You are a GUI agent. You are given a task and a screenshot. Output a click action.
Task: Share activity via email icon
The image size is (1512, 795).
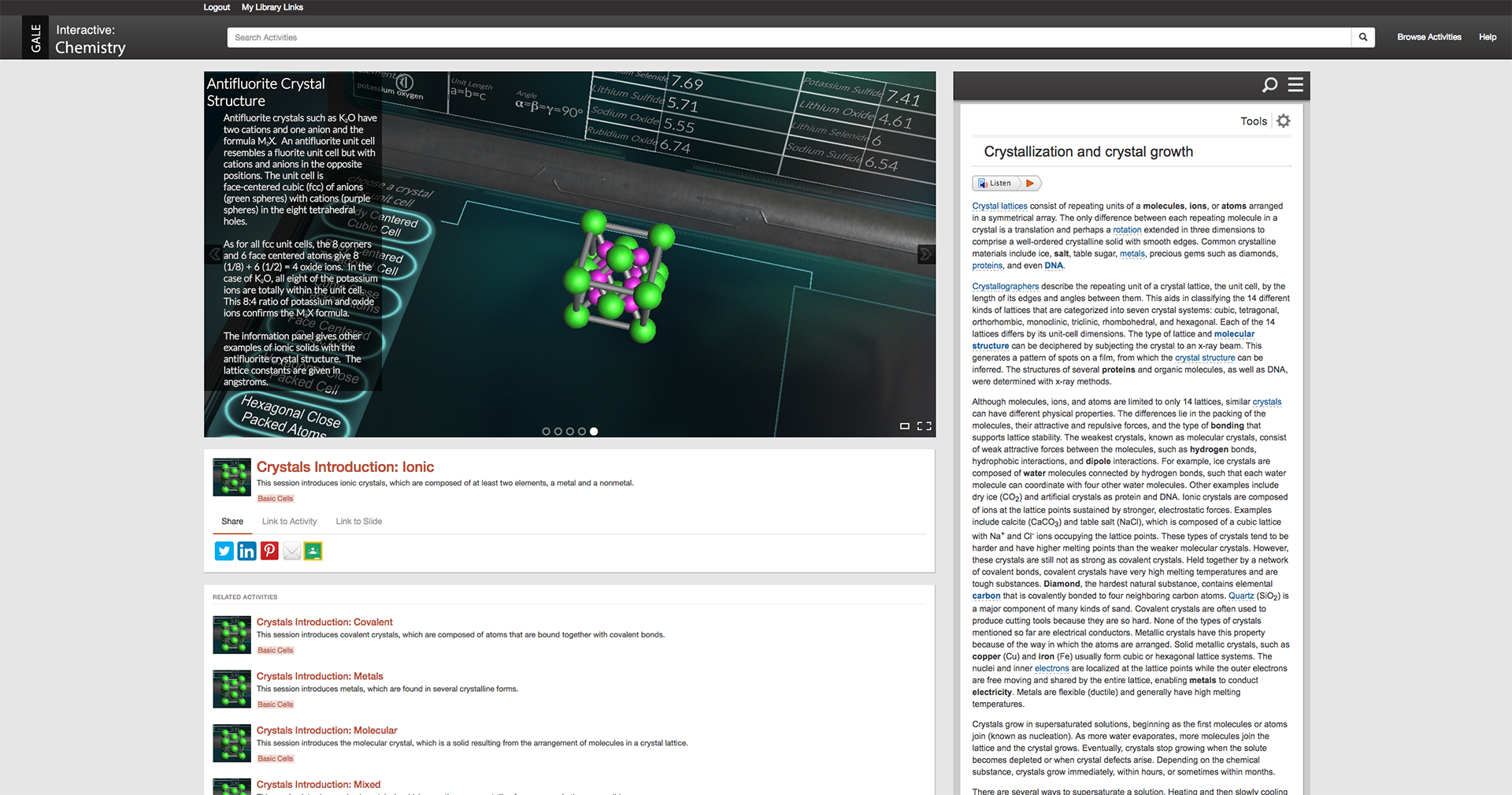pos(291,551)
